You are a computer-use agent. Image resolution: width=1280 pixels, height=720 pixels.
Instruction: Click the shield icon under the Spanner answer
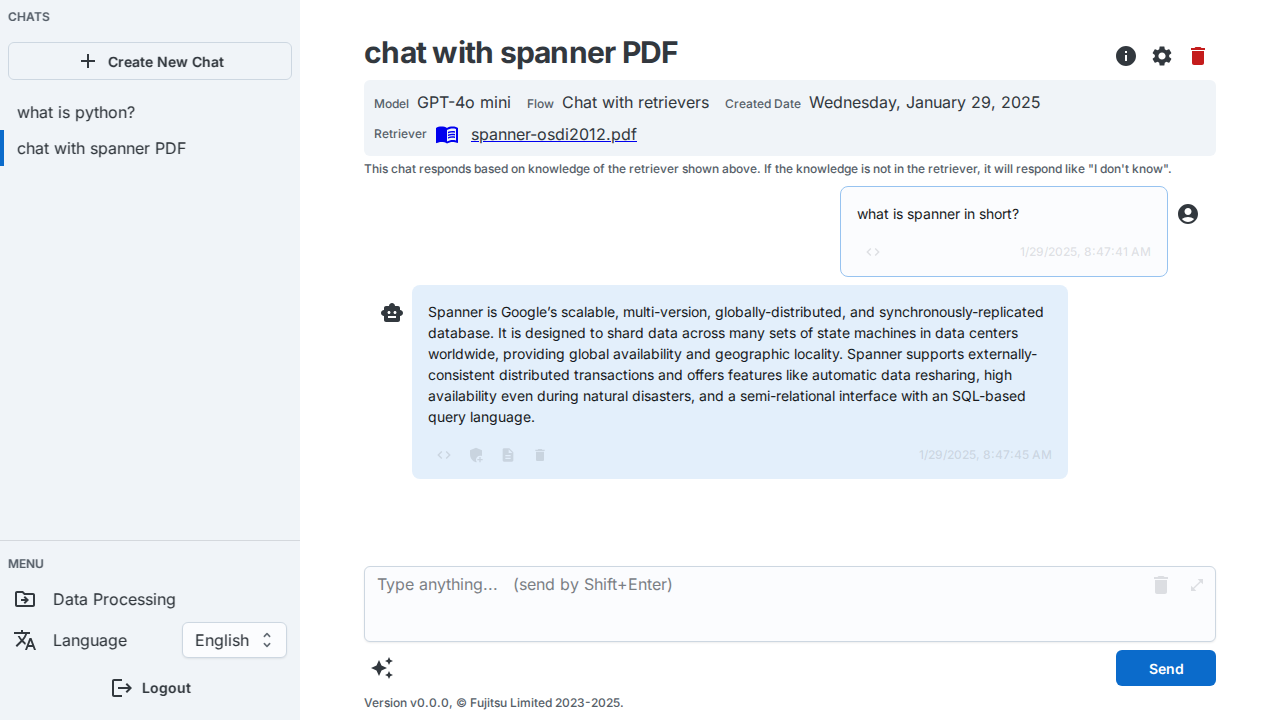point(476,455)
